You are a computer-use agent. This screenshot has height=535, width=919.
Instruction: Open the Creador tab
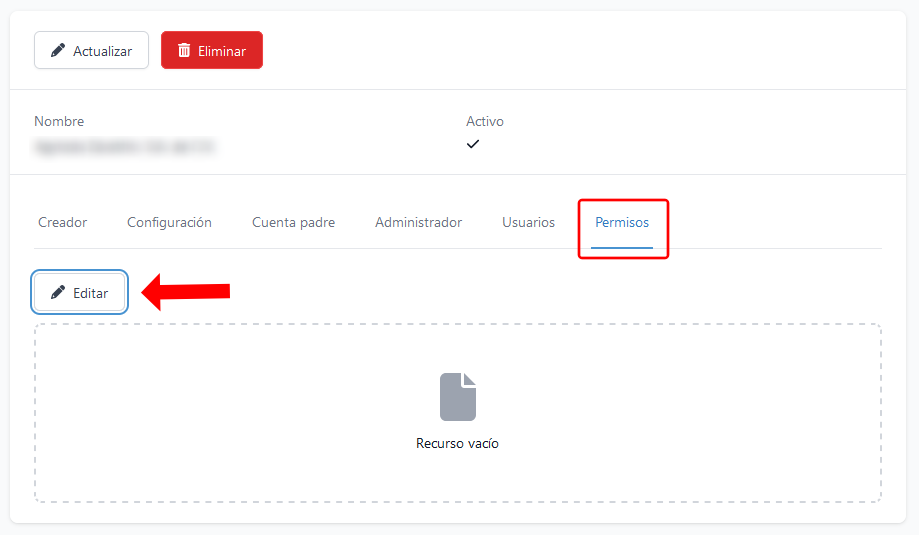(x=63, y=222)
